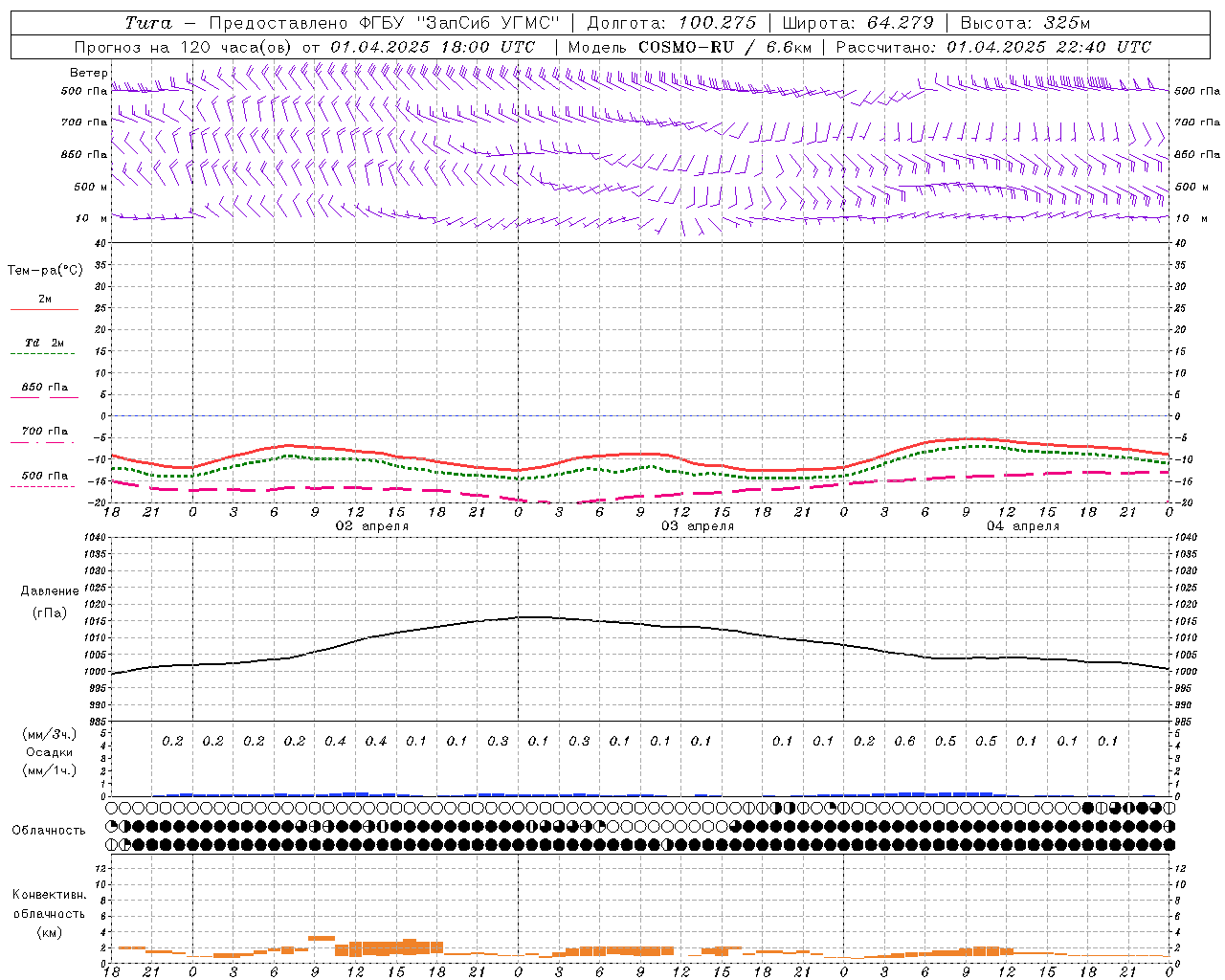
Task: Click the "02 апреля" date label
Action: (372, 526)
